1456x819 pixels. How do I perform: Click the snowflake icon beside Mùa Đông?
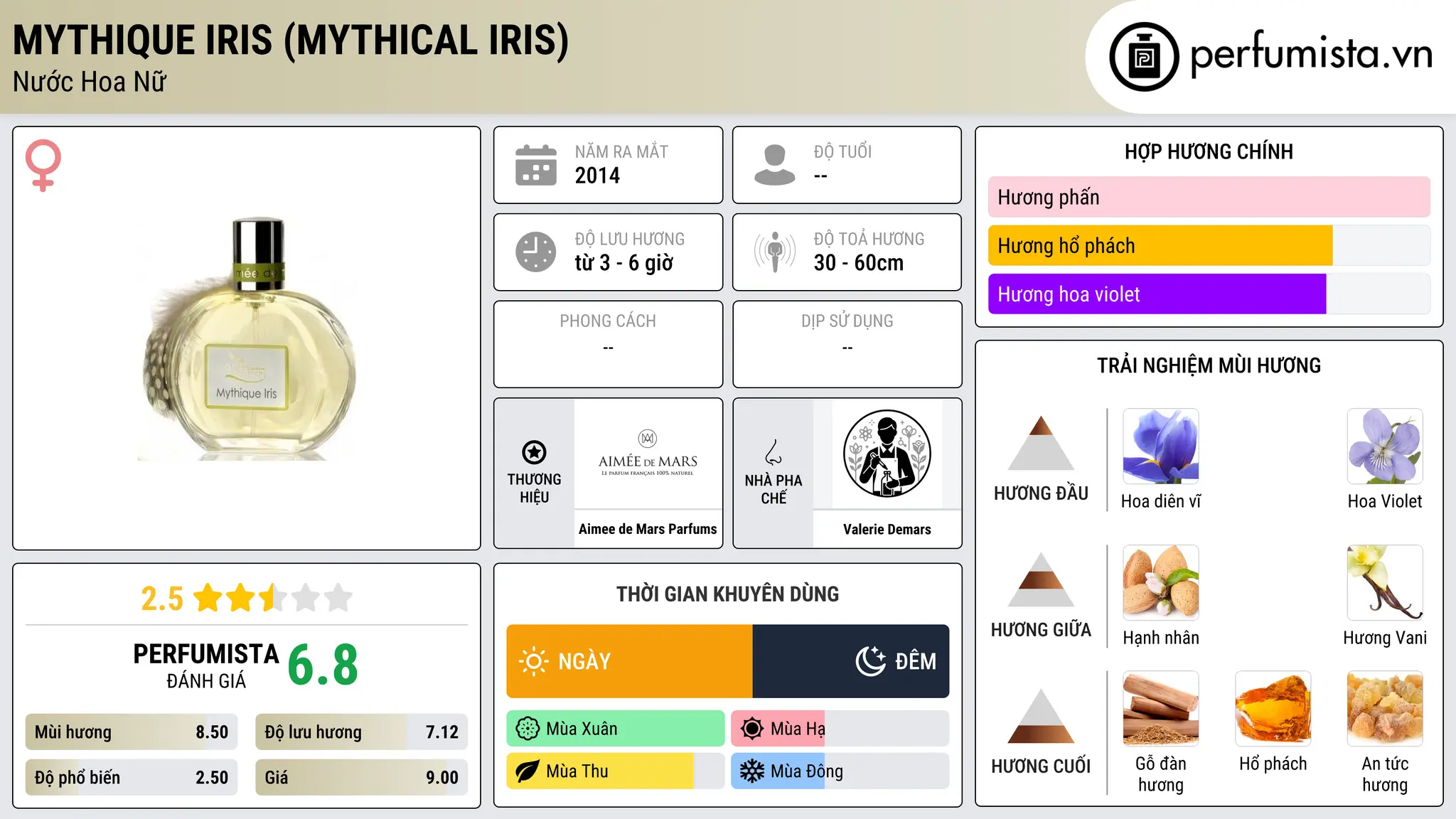752,771
